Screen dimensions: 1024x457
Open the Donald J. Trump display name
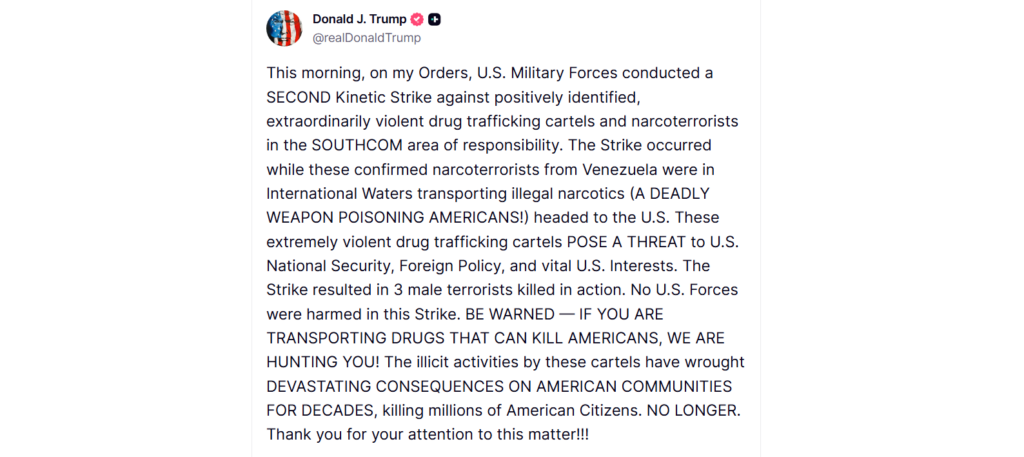click(359, 19)
